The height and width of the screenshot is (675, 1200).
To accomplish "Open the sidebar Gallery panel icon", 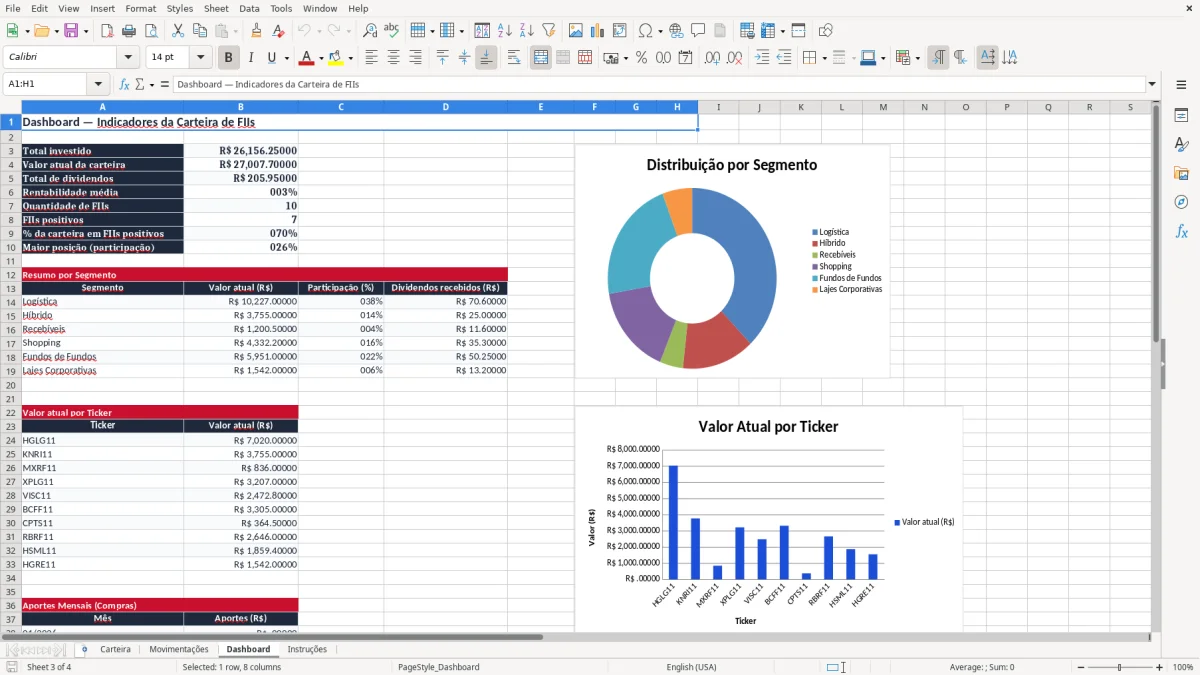I will [1181, 174].
